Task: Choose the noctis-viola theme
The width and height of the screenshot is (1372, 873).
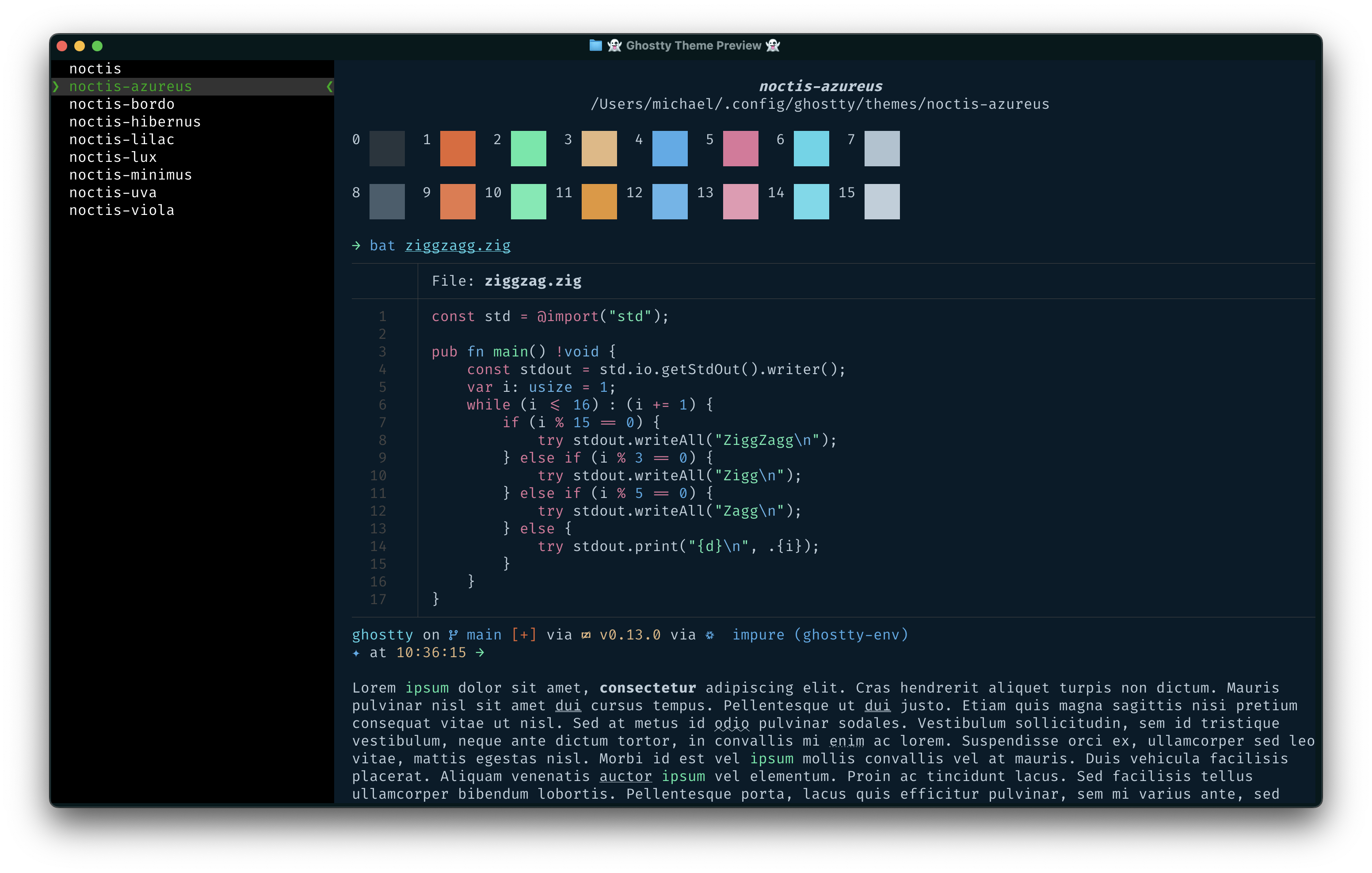Action: point(122,210)
